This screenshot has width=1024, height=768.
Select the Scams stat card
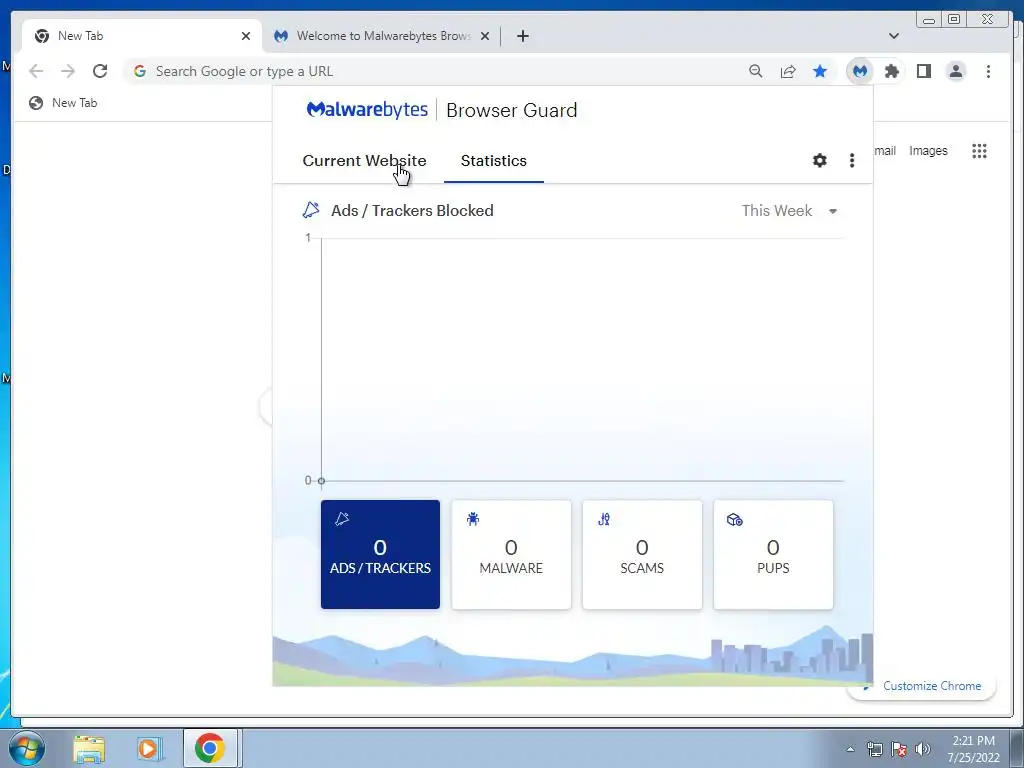pyautogui.click(x=642, y=554)
